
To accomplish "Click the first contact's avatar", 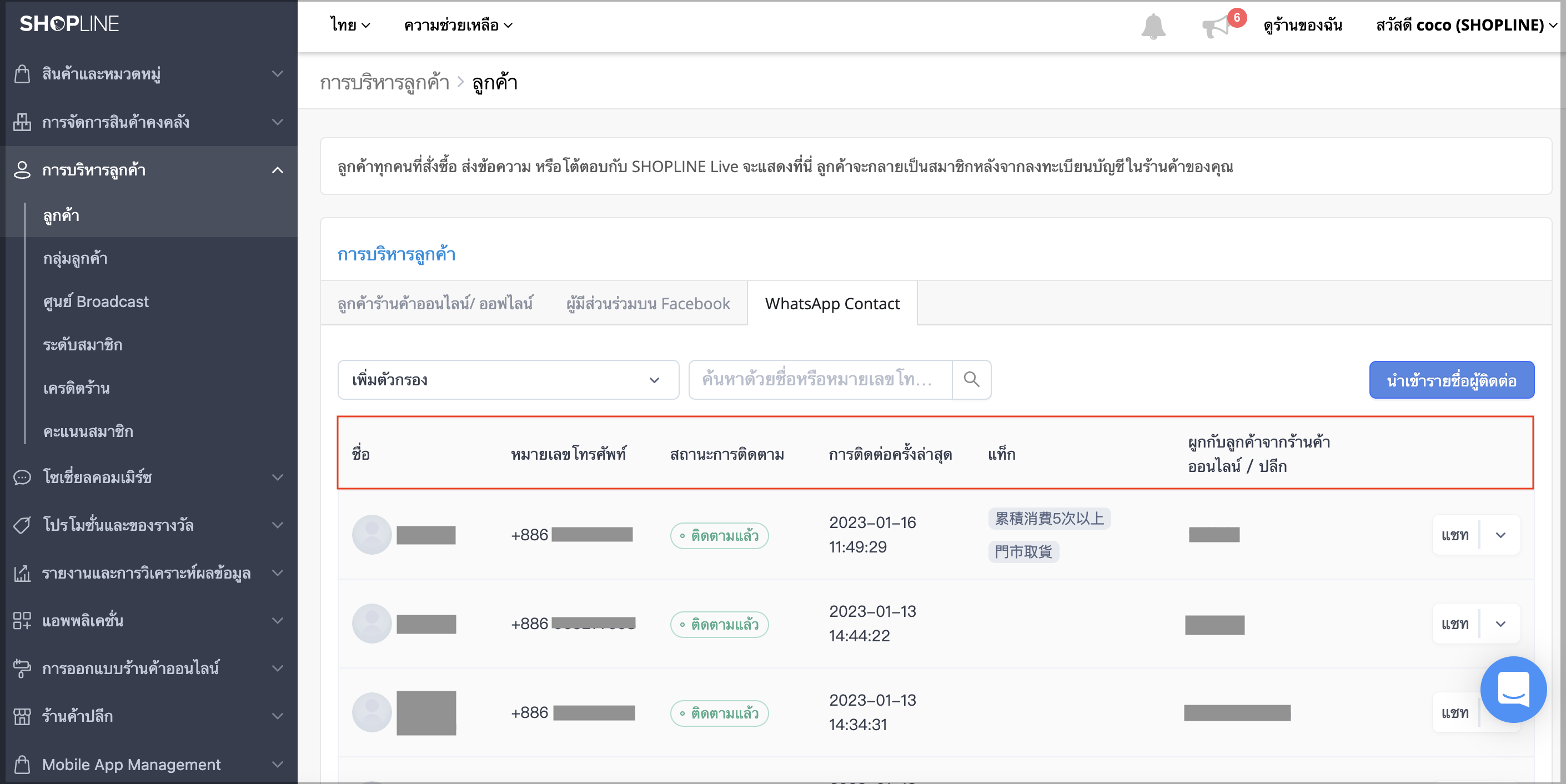I will pyautogui.click(x=372, y=535).
